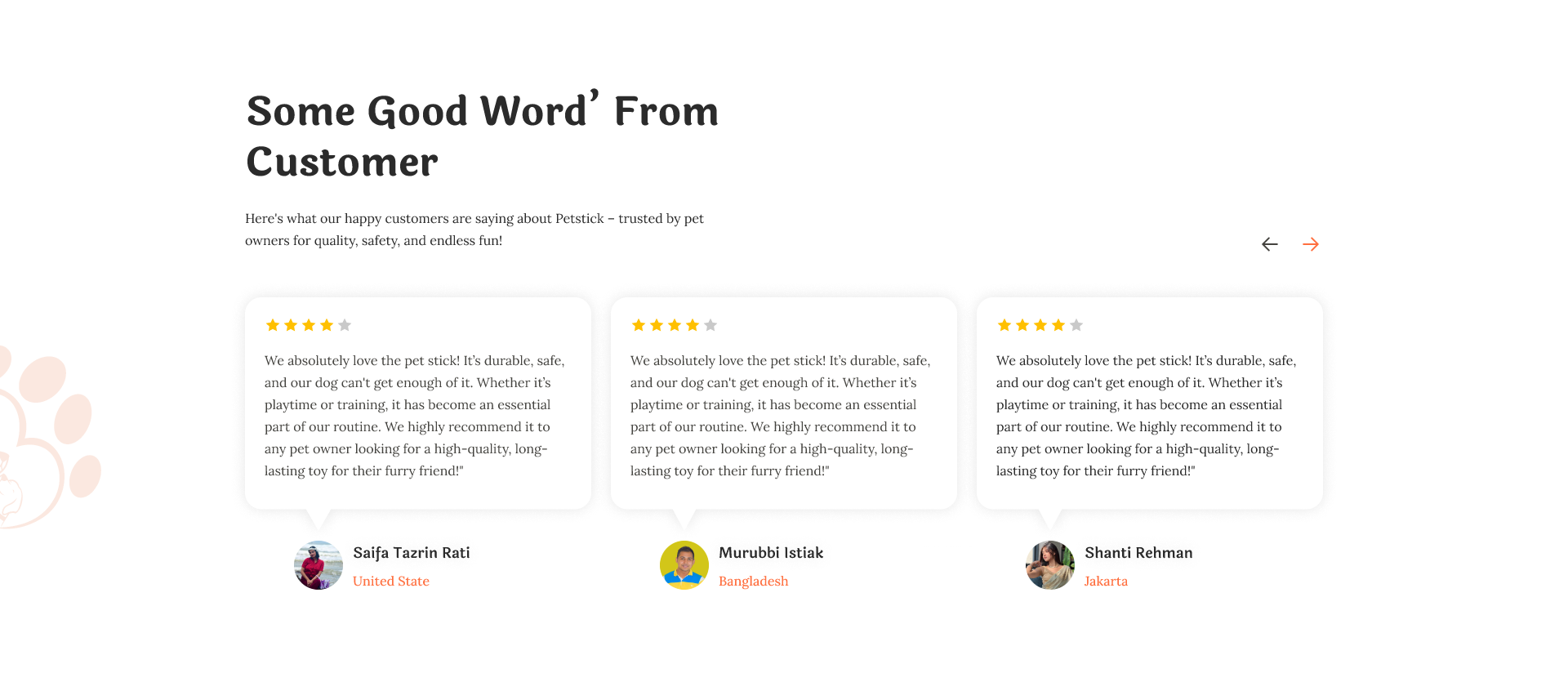This screenshot has width=1568, height=673.
Task: Open Murubbi Istiak's profile photo
Action: click(684, 565)
